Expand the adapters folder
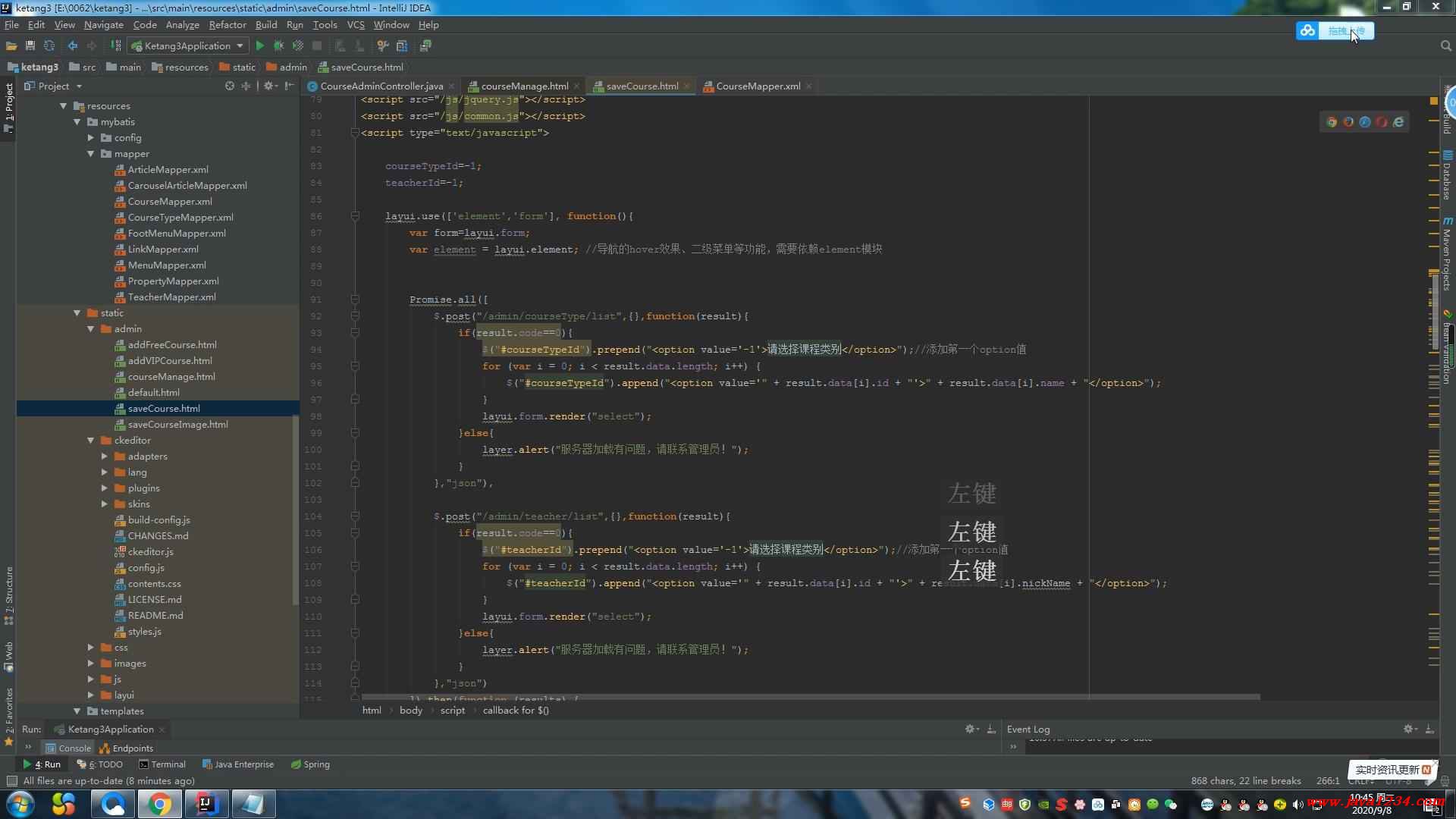This screenshot has width=1456, height=819. (x=105, y=457)
